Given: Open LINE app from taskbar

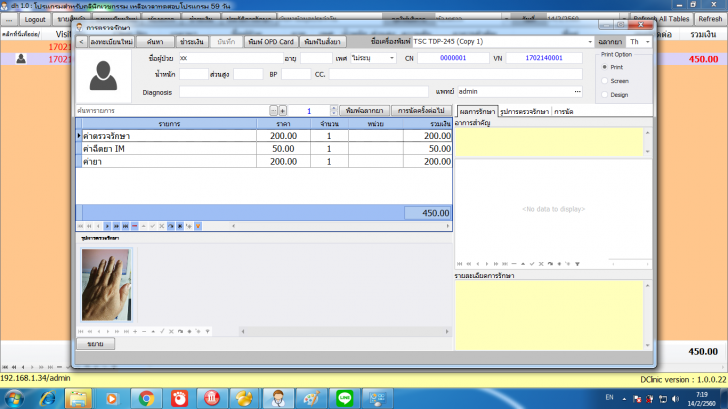Looking at the screenshot, I should click(x=344, y=398).
